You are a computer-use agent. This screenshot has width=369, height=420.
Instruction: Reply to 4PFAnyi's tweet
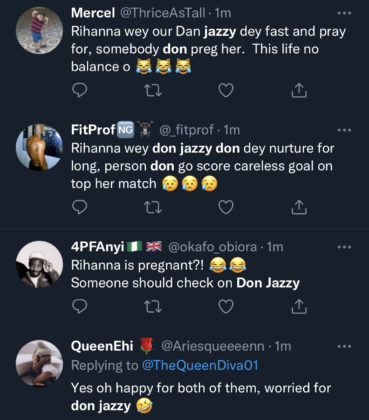click(x=79, y=307)
